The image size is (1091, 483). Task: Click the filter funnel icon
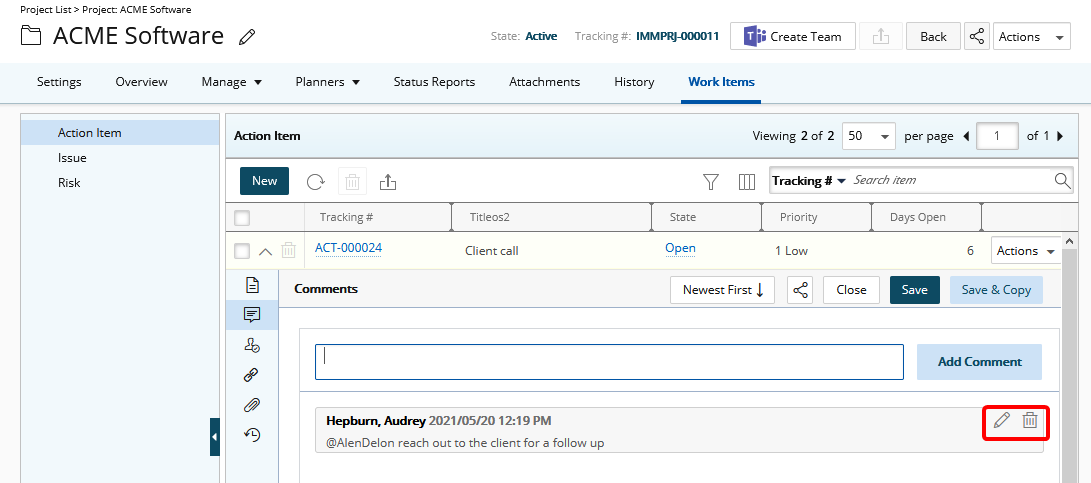pyautogui.click(x=711, y=181)
